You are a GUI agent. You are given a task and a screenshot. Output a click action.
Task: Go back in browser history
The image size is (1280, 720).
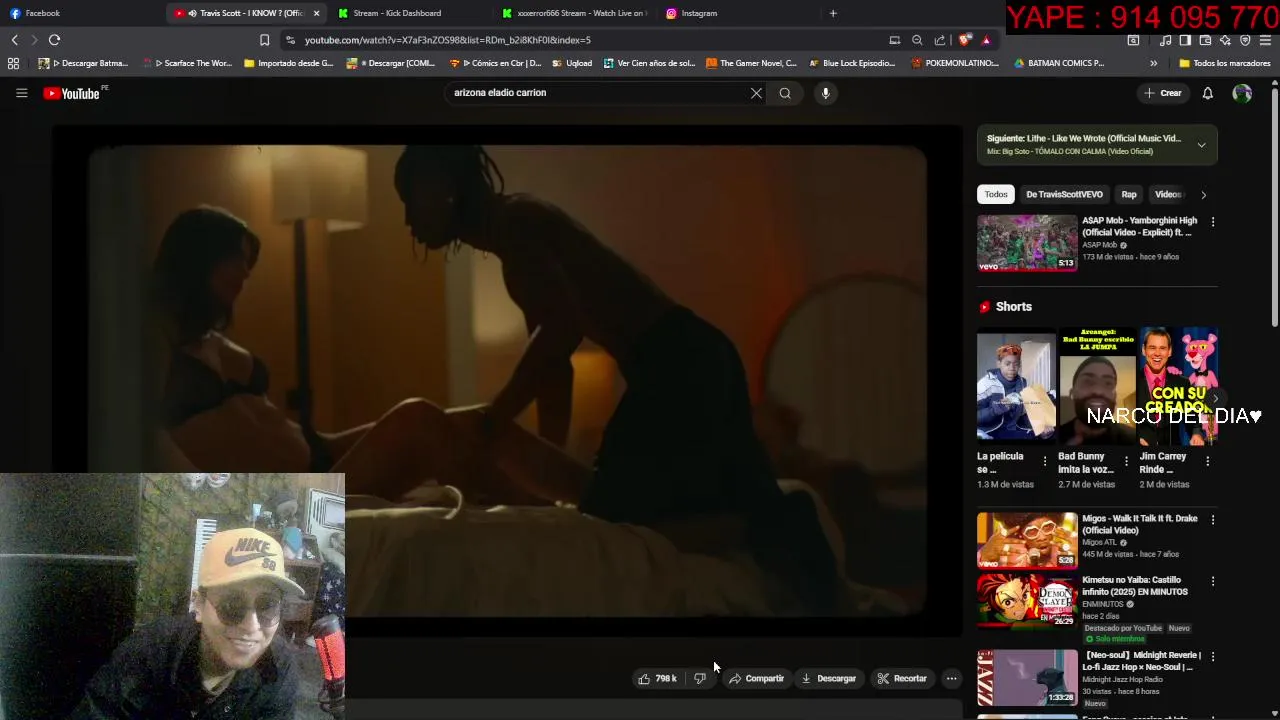14,40
